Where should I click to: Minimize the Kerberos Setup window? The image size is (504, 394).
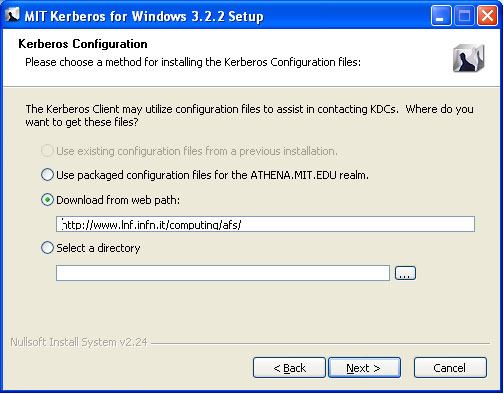(441, 16)
